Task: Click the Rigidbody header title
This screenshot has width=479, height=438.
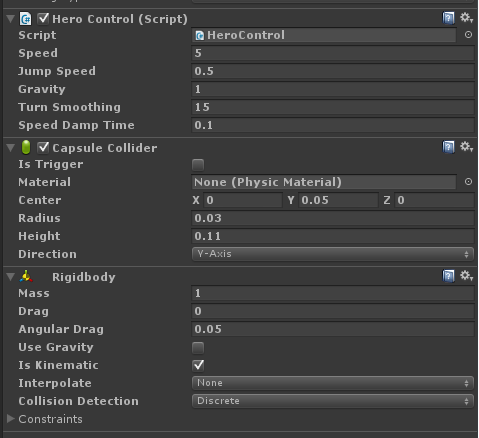Action: [84, 277]
